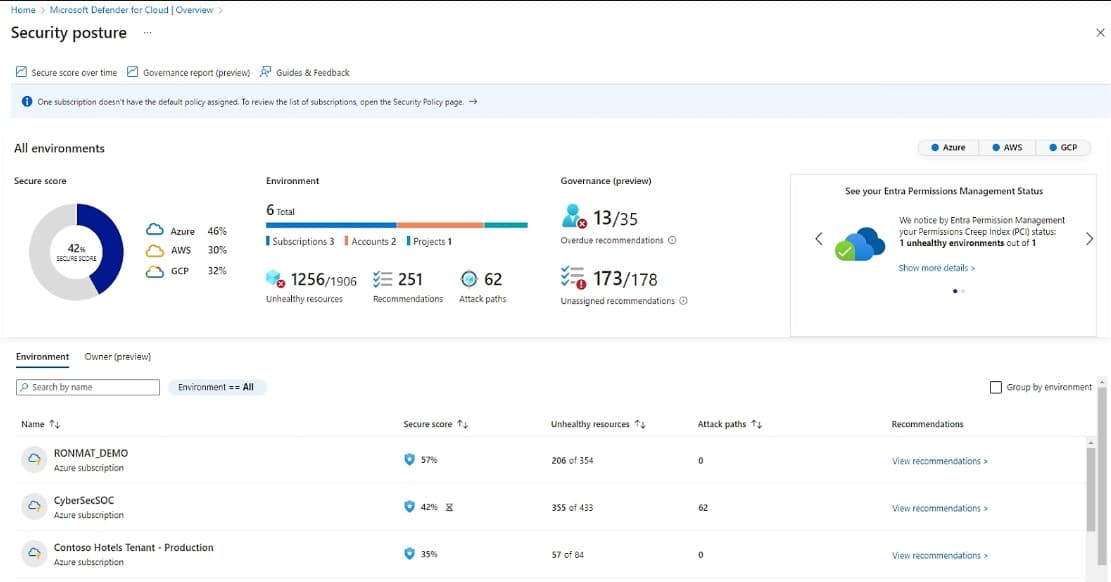Select the first carousel page dot

point(955,291)
